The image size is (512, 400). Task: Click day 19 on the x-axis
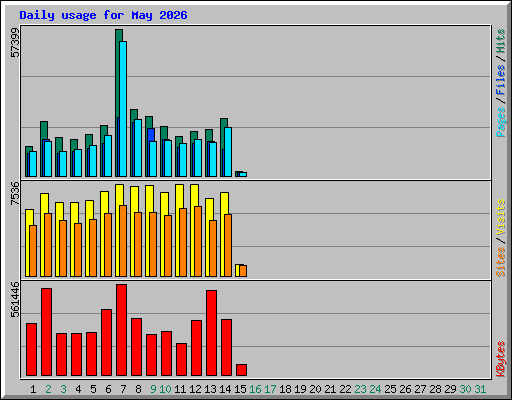click(300, 389)
